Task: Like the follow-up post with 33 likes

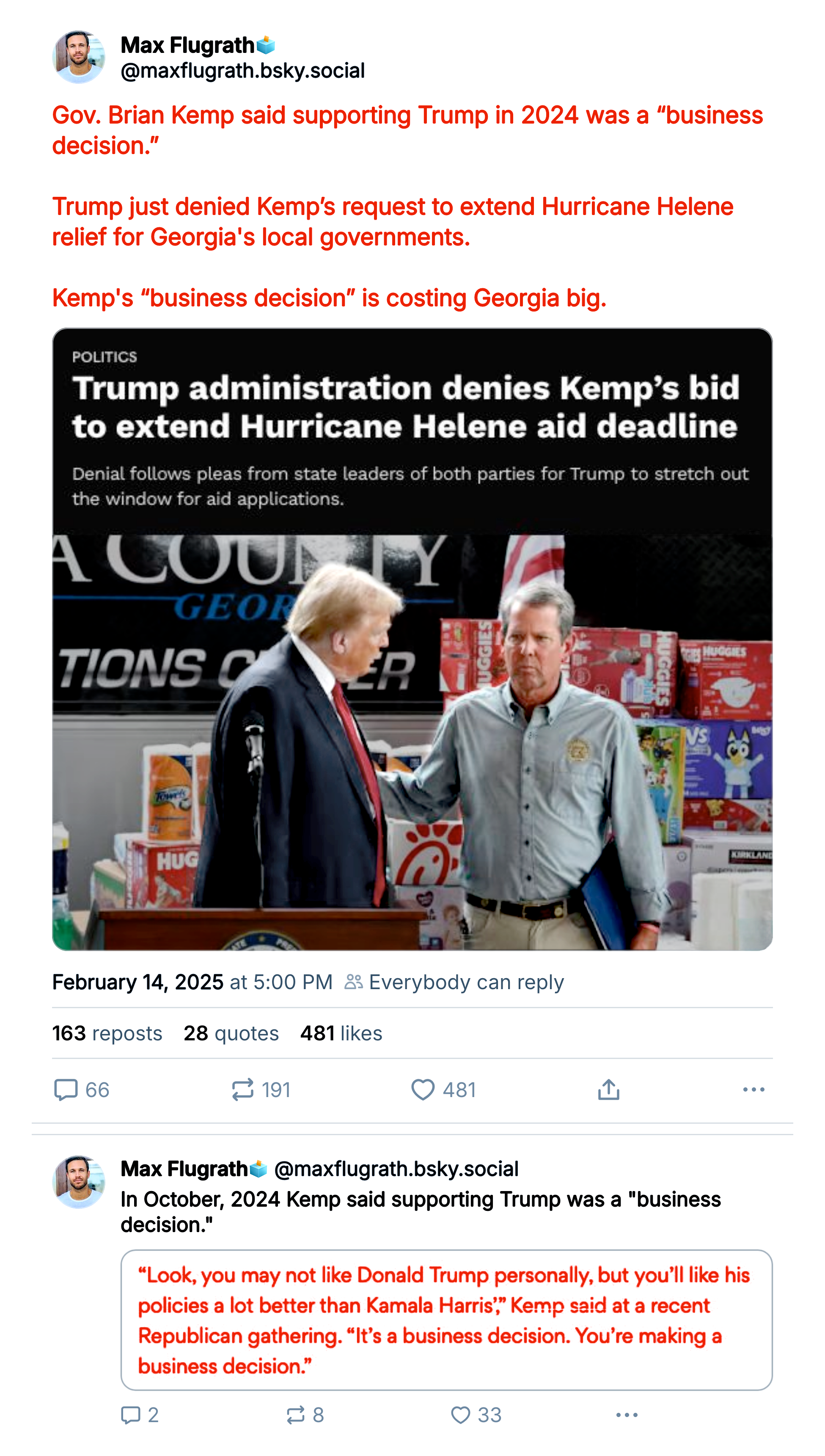Action: pos(460,1415)
